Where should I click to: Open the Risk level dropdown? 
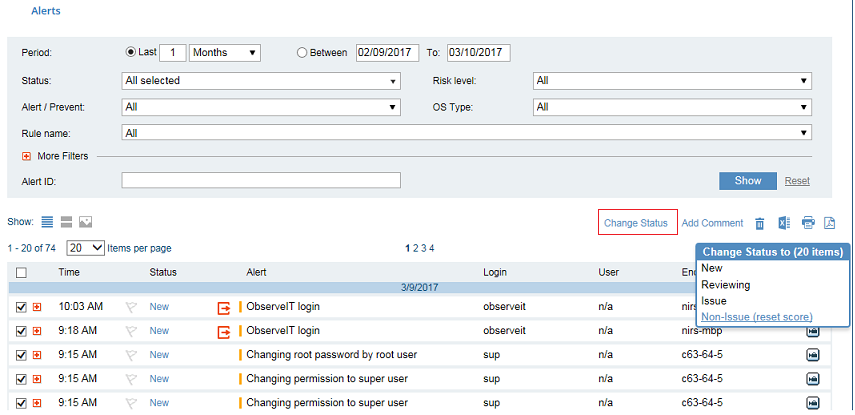672,80
